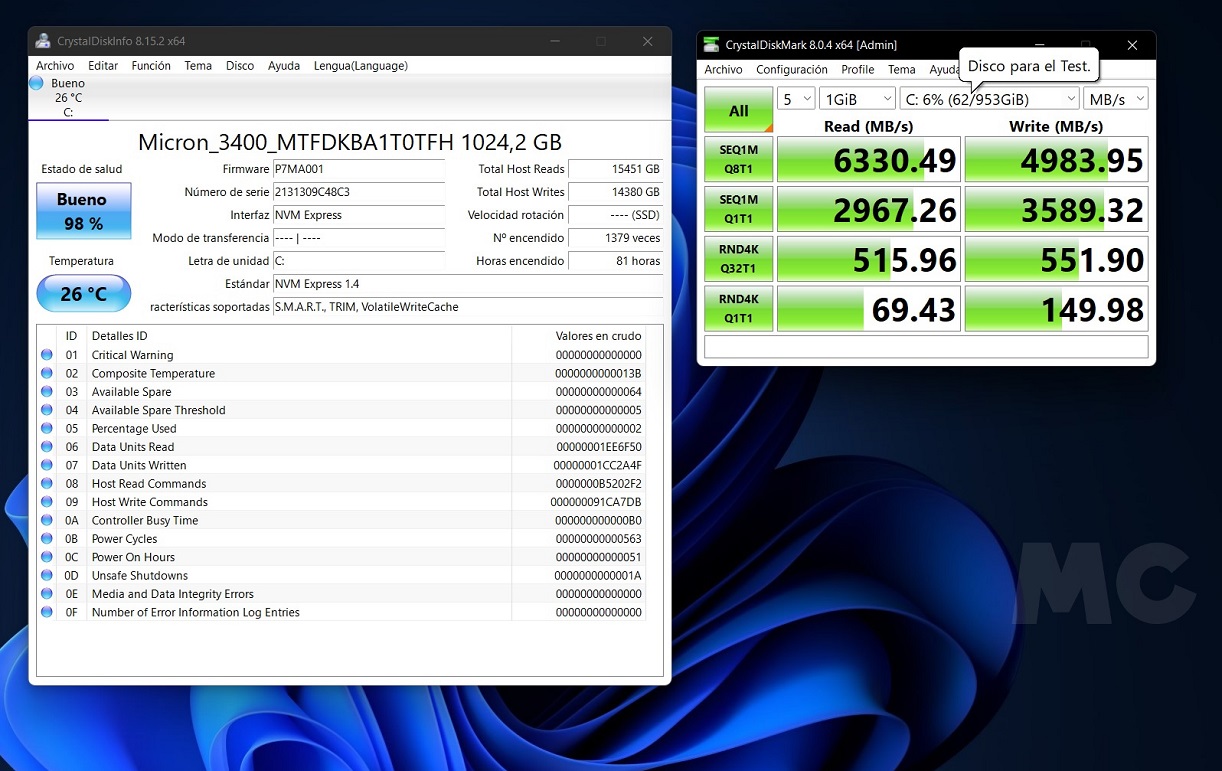Open the test count dropdown showing 5

[x=797, y=99]
